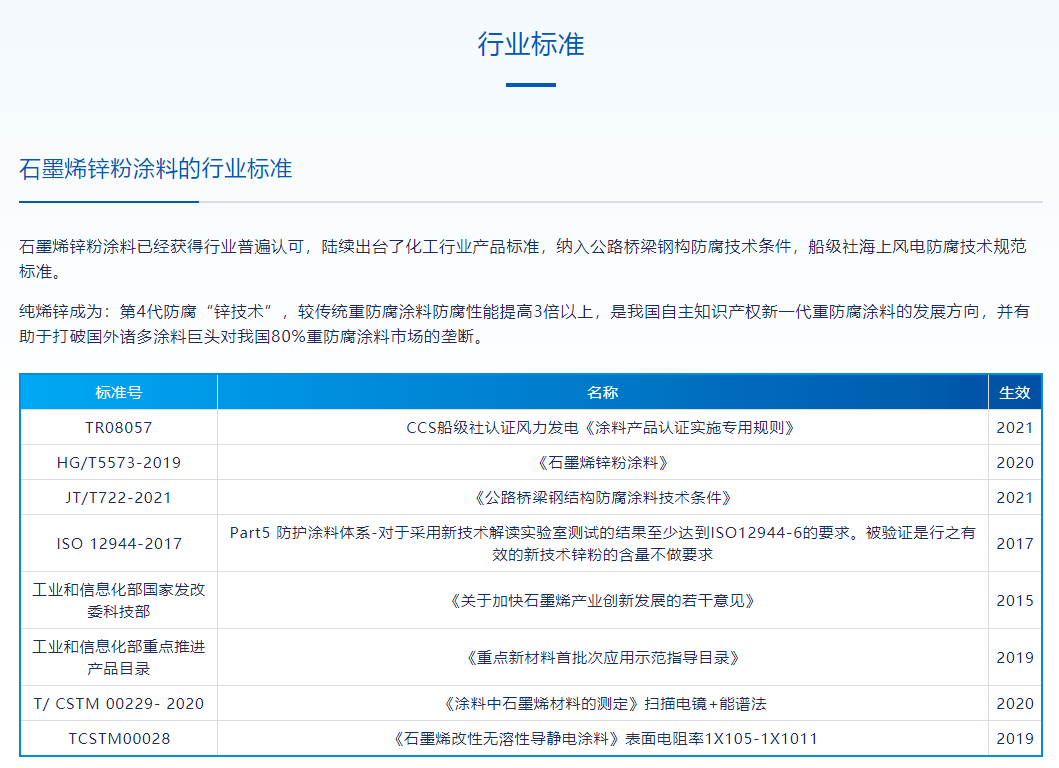Click the TCSTM00028 standard number cell
The image size is (1059, 768).
coord(119,739)
